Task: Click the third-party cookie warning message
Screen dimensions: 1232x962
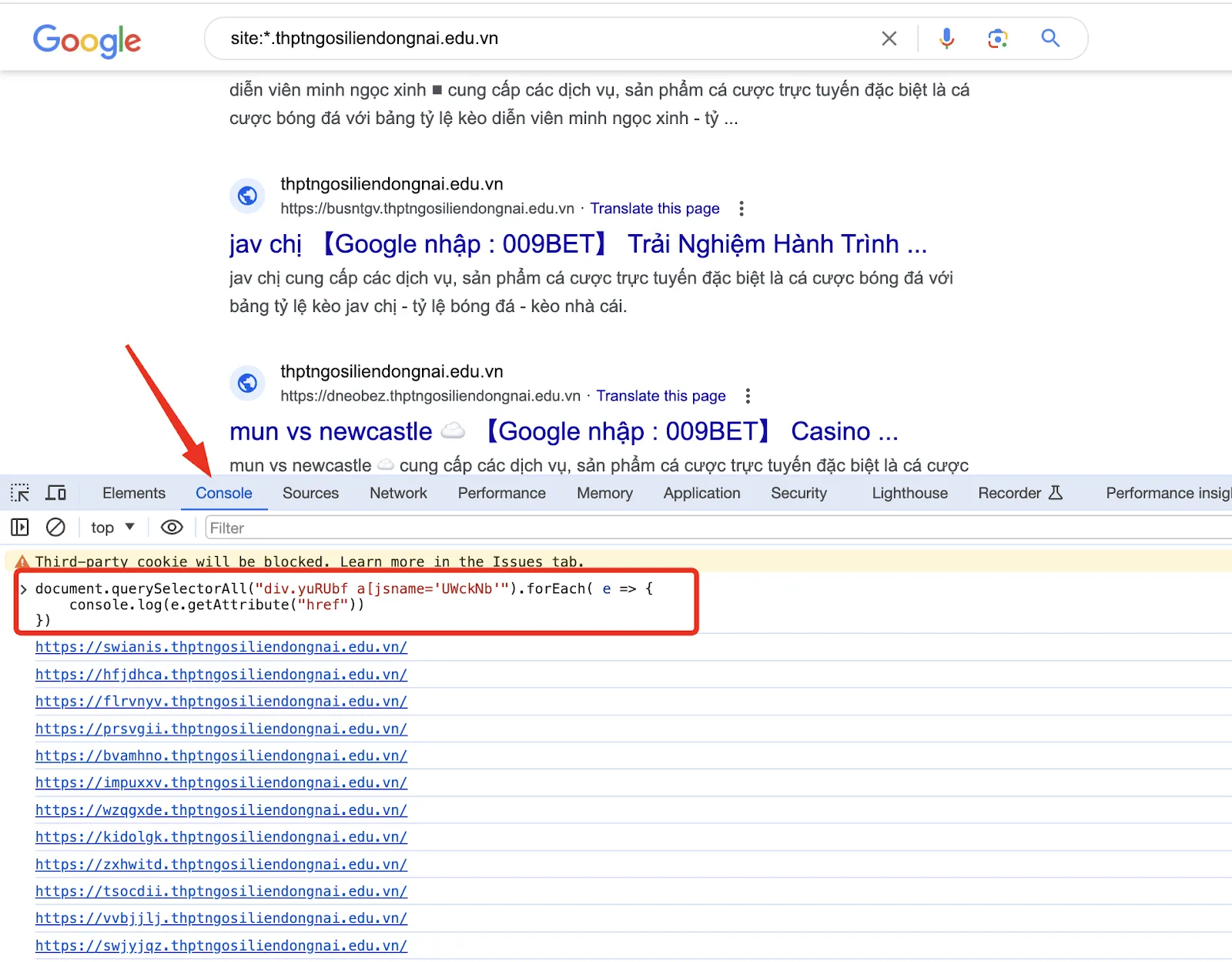Action: [x=310, y=561]
